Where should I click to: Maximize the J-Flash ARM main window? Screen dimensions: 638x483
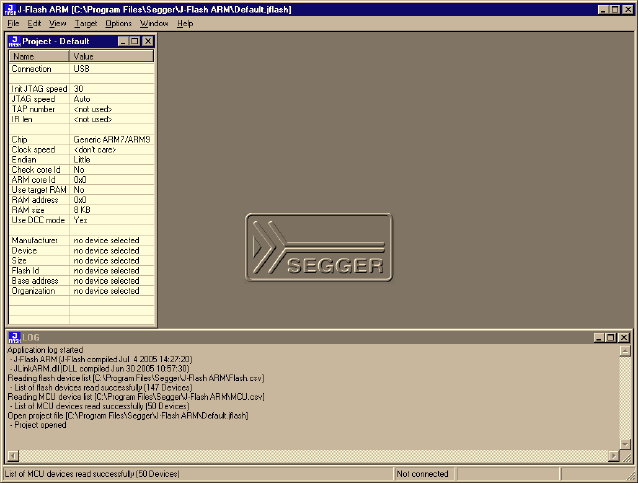615,10
